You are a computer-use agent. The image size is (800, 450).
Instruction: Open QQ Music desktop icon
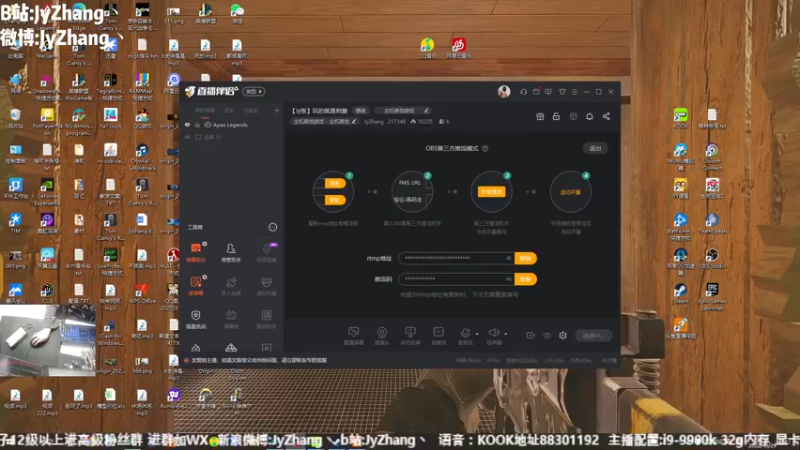[427, 48]
